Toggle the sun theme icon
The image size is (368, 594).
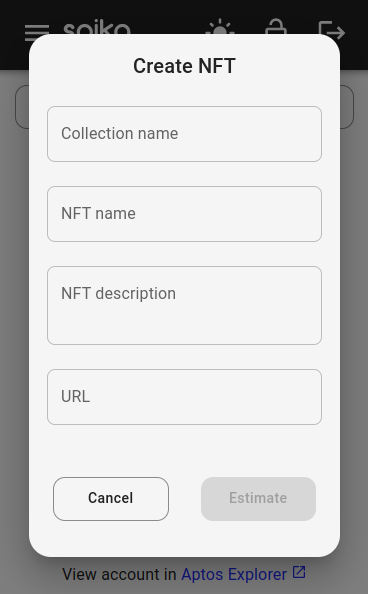tap(220, 26)
